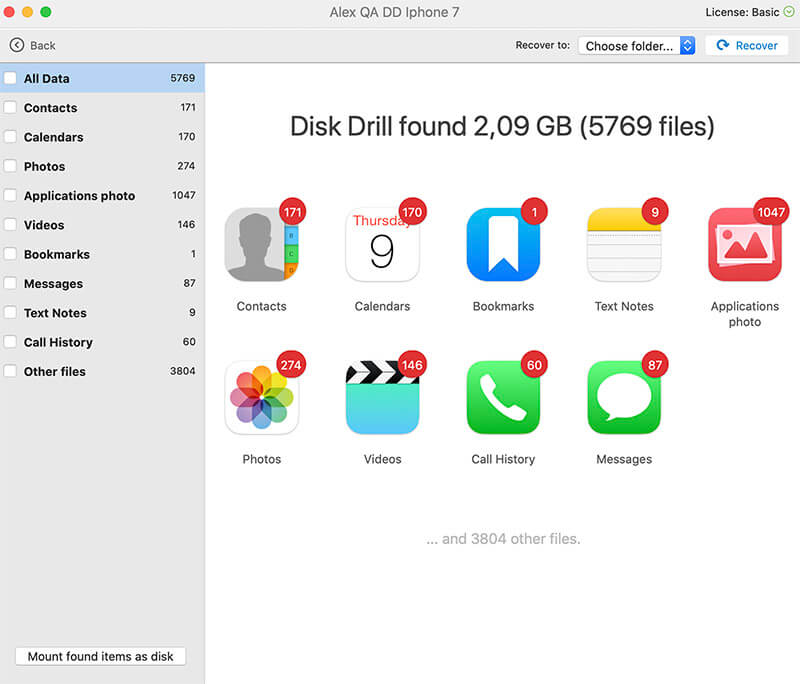Image resolution: width=800 pixels, height=684 pixels.
Task: Tick the Bookmarks checkbox in sidebar
Action: pos(10,254)
